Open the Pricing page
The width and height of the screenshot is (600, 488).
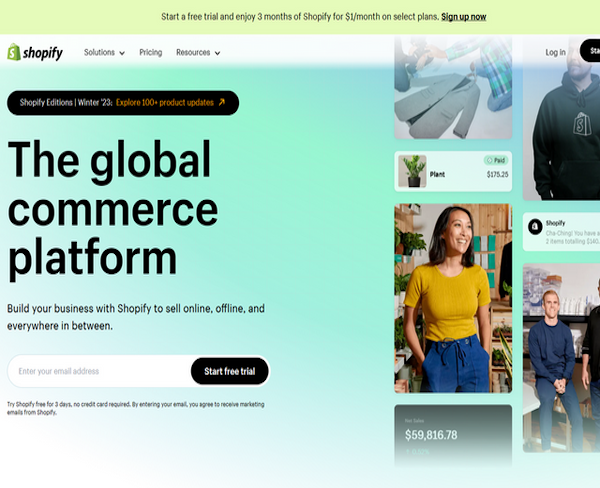pos(151,52)
